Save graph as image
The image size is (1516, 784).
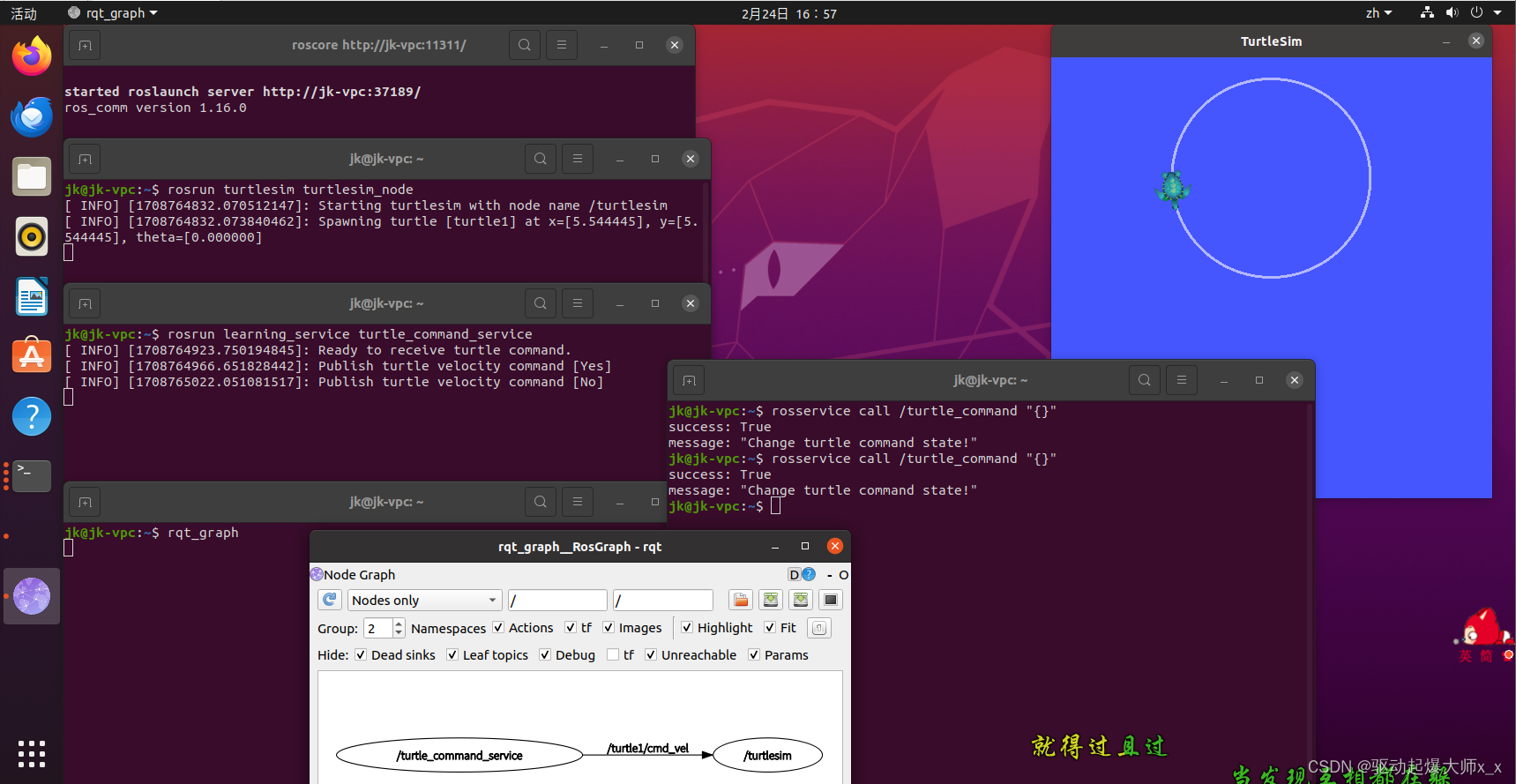(831, 600)
